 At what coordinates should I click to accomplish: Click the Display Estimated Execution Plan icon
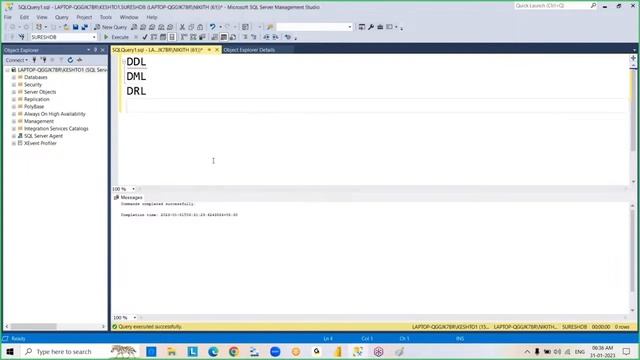[154, 37]
